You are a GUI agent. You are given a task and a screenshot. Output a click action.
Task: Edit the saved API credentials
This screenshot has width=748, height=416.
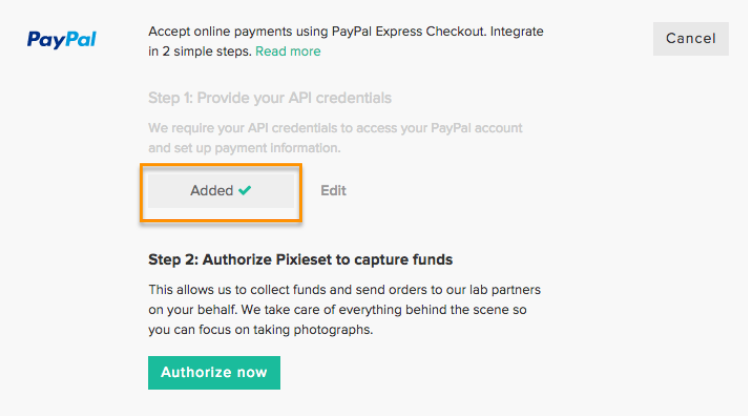[x=333, y=190]
